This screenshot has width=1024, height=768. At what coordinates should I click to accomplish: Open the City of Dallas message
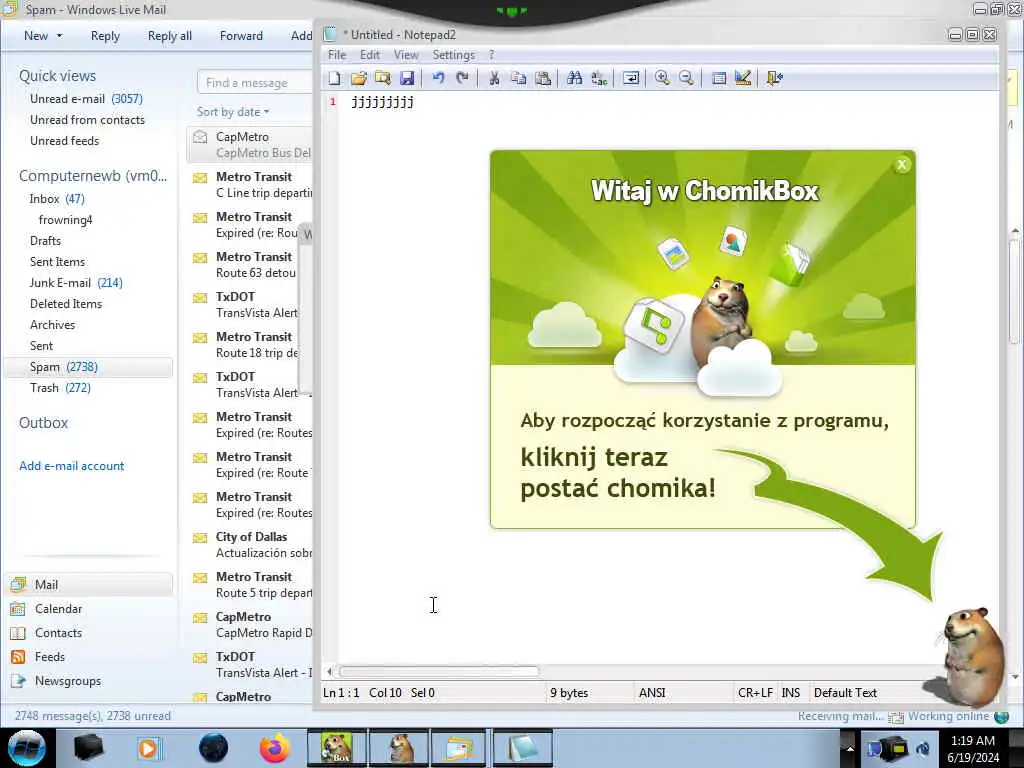[x=251, y=545]
